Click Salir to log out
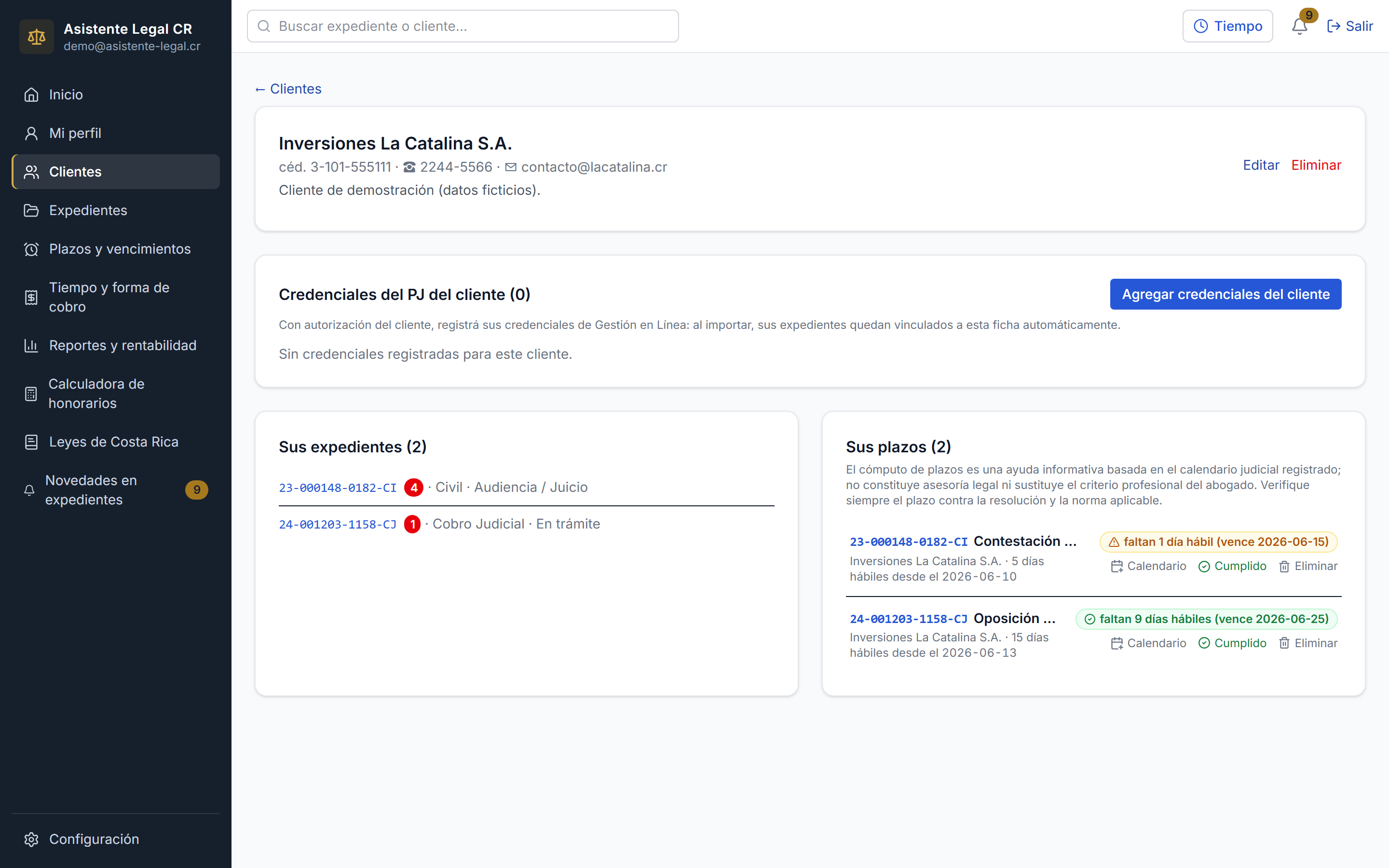 pos(1350,26)
